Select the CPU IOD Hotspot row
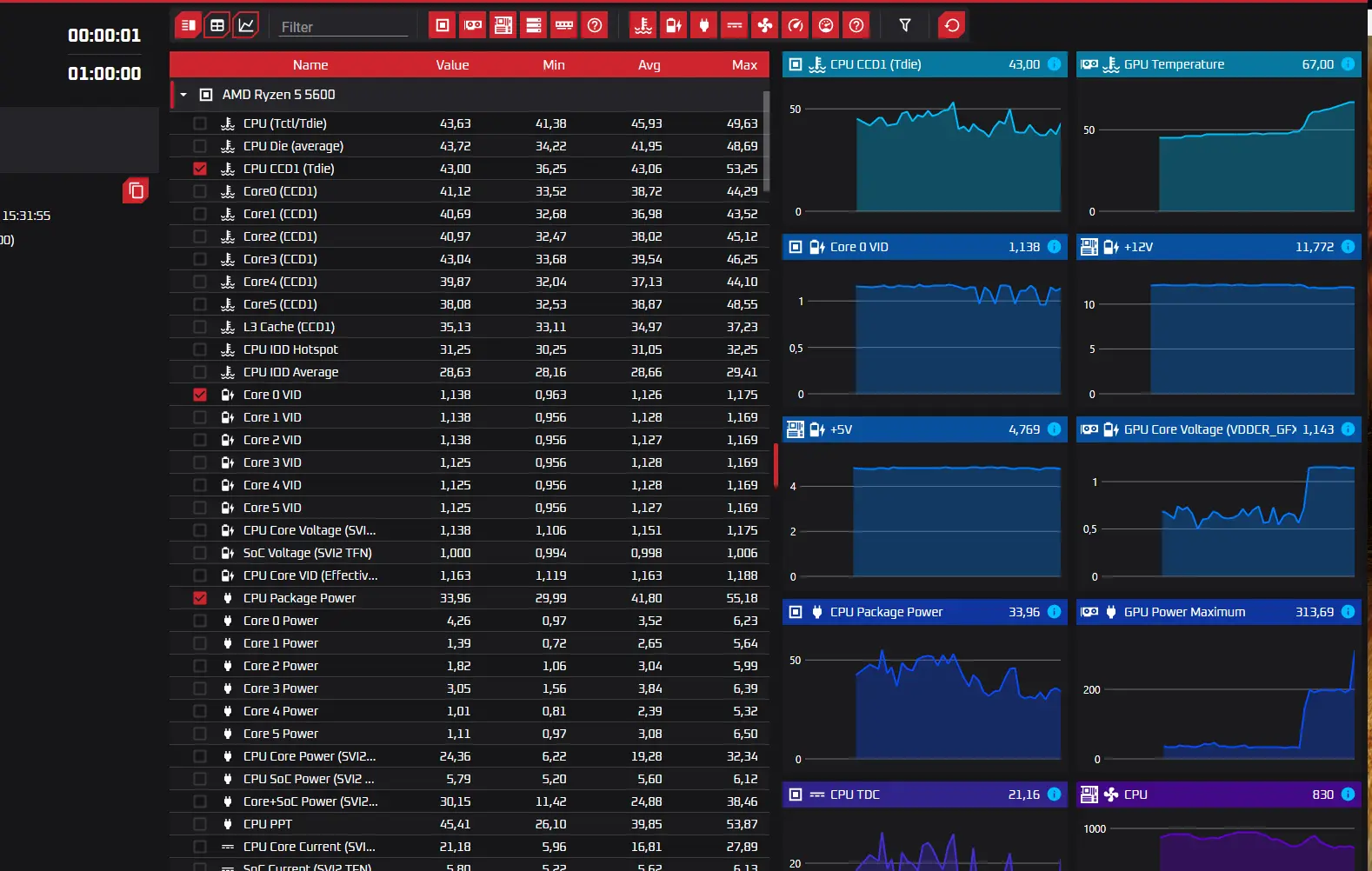Viewport: 1372px width, 871px height. click(470, 349)
